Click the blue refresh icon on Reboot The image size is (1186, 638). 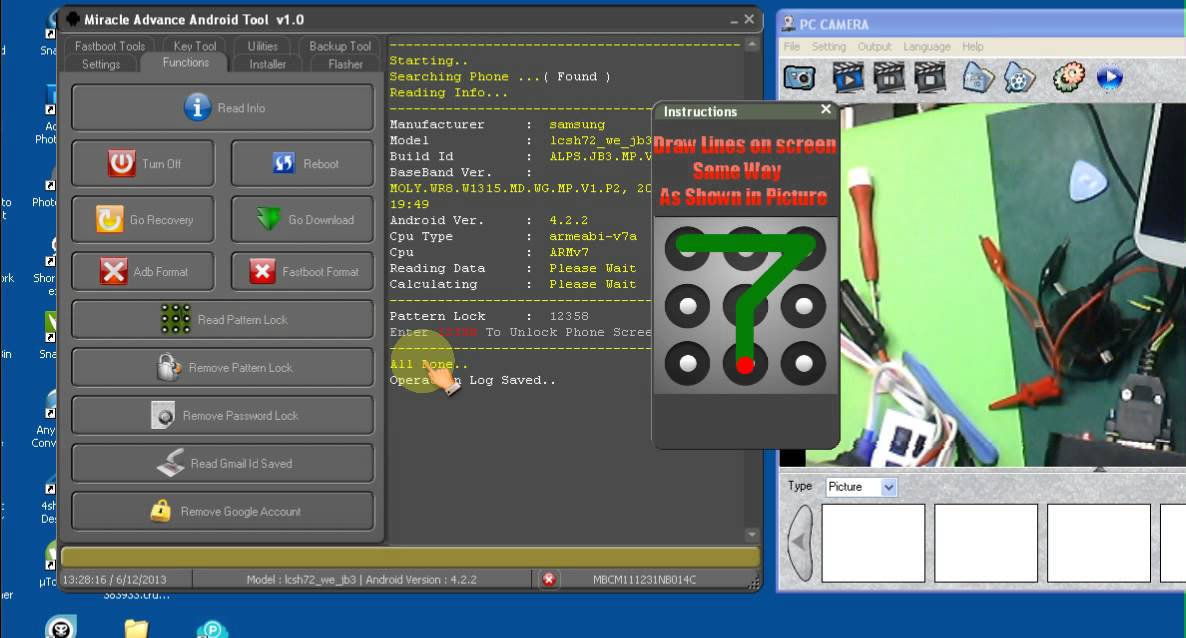(283, 163)
